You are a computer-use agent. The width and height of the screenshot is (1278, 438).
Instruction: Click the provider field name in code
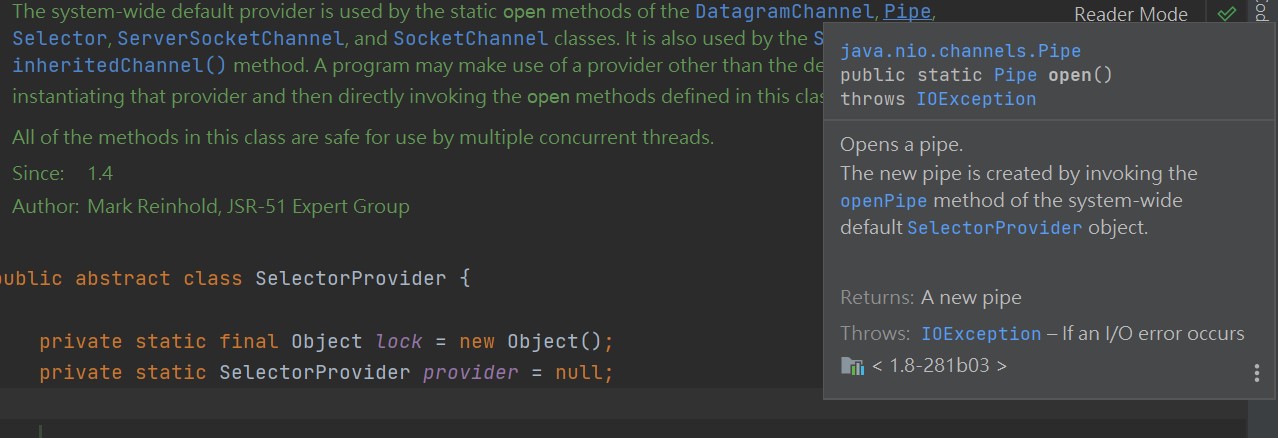[x=471, y=373]
